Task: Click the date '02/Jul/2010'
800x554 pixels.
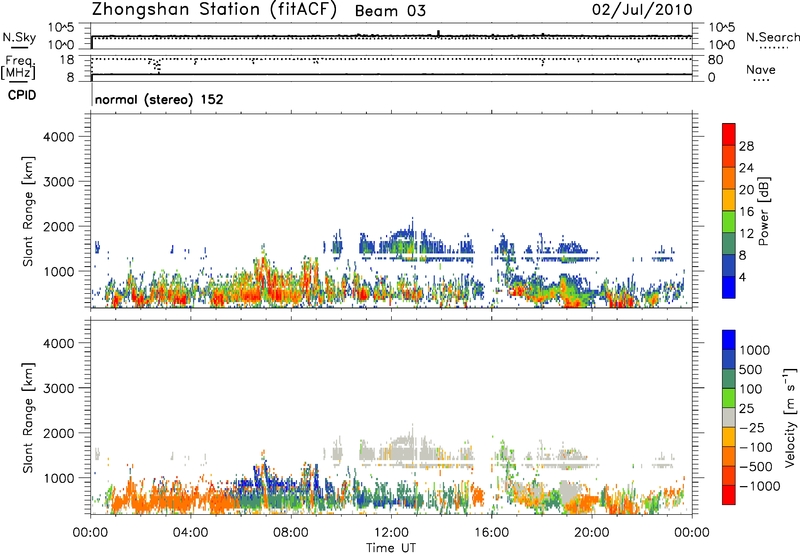Action: pos(642,10)
